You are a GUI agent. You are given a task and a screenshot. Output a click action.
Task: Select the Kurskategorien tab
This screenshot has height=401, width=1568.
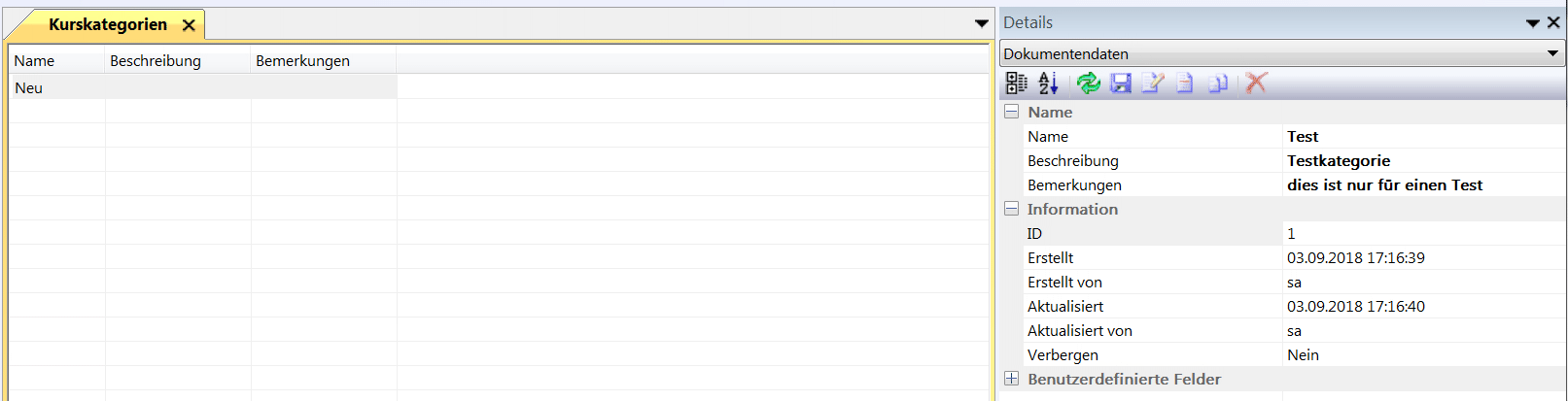click(x=107, y=24)
